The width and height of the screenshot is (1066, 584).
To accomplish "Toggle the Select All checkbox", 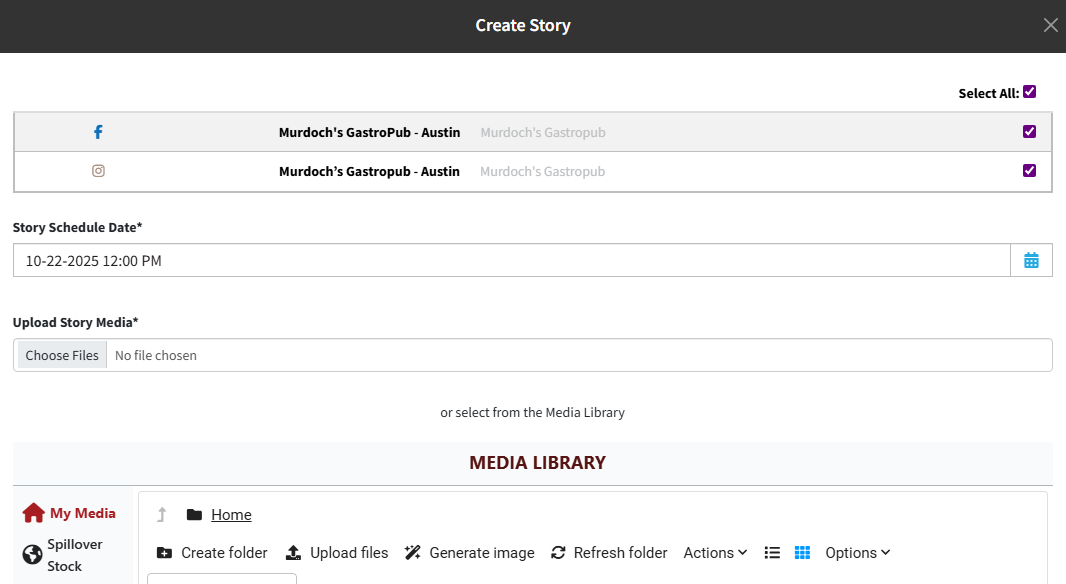I will pyautogui.click(x=1029, y=92).
